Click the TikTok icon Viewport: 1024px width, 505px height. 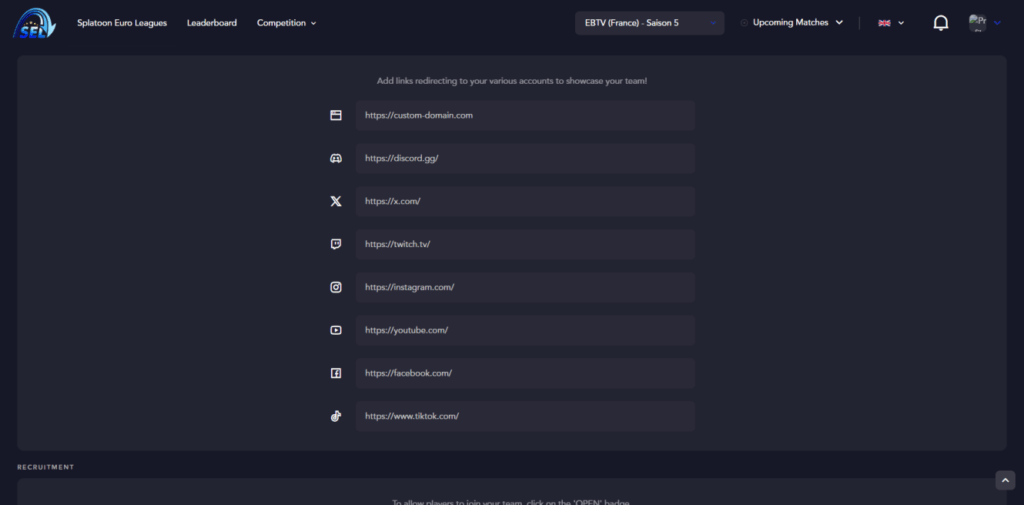(336, 416)
